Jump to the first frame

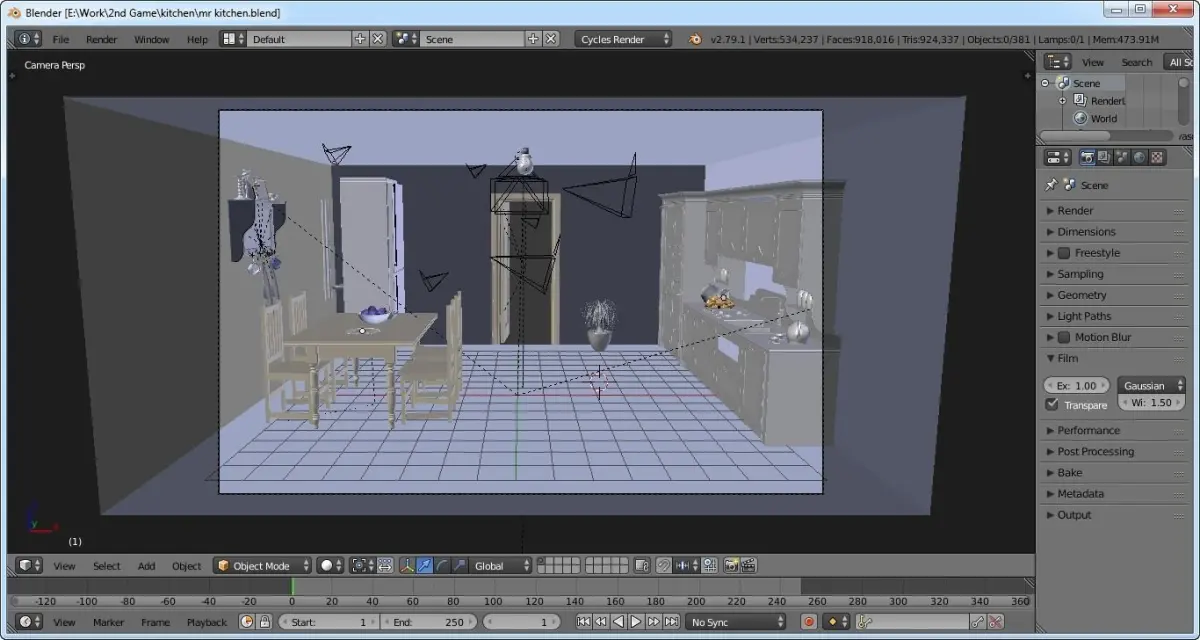pos(583,622)
